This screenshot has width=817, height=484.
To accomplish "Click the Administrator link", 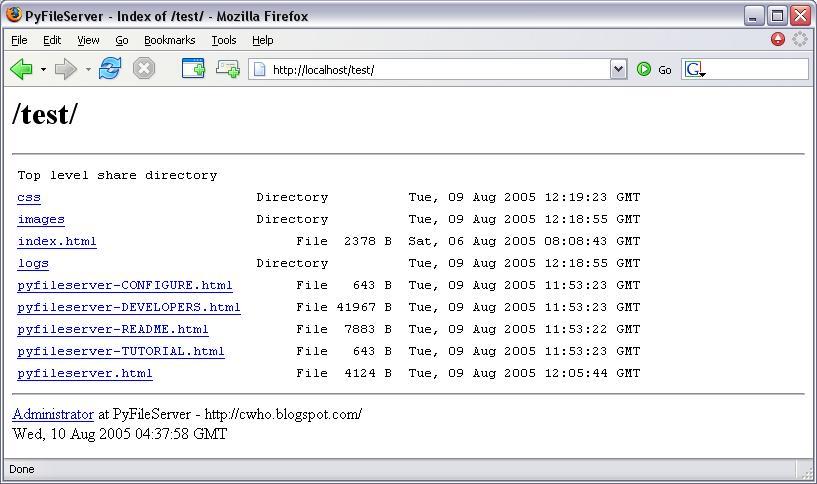I will [53, 414].
